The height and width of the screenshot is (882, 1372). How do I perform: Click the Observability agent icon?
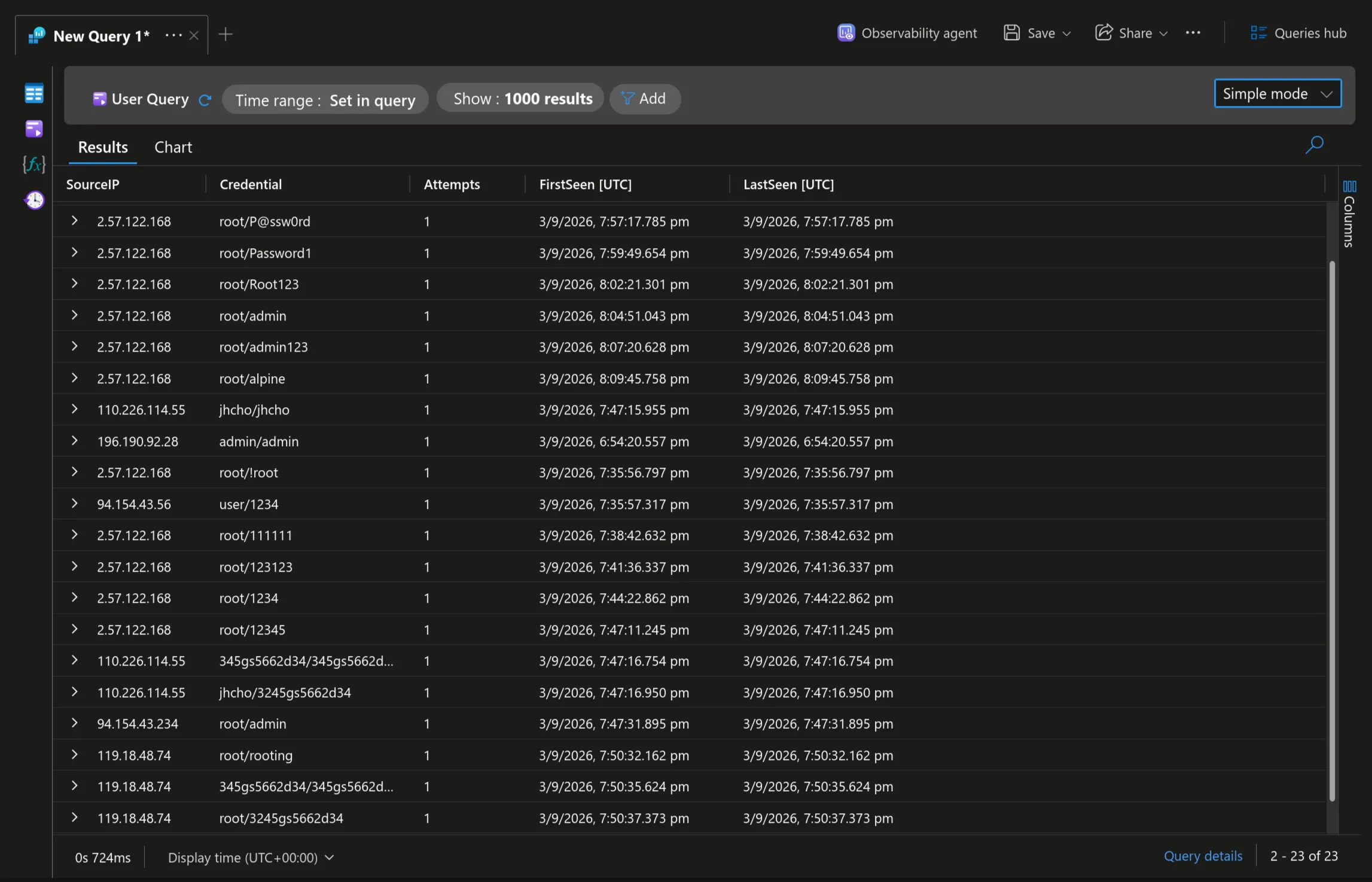click(x=846, y=33)
